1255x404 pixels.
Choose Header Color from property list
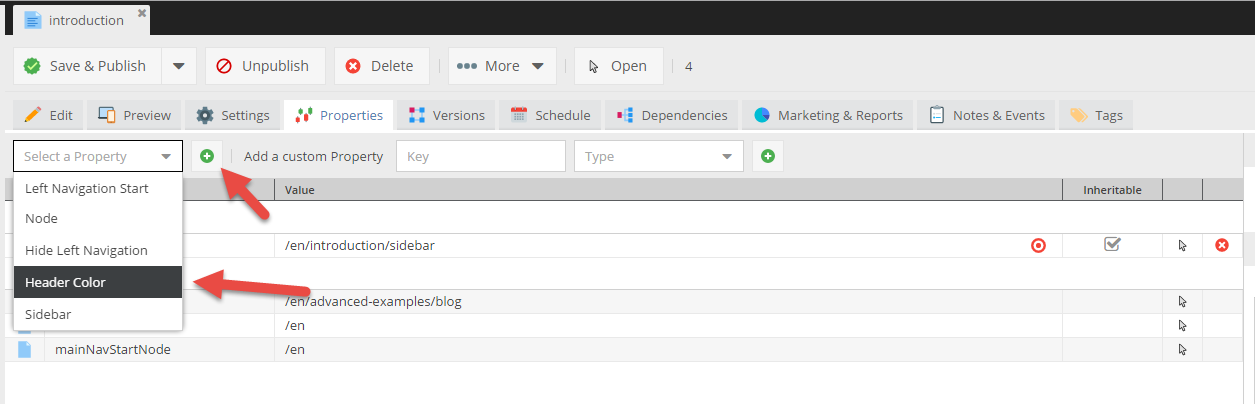(98, 282)
